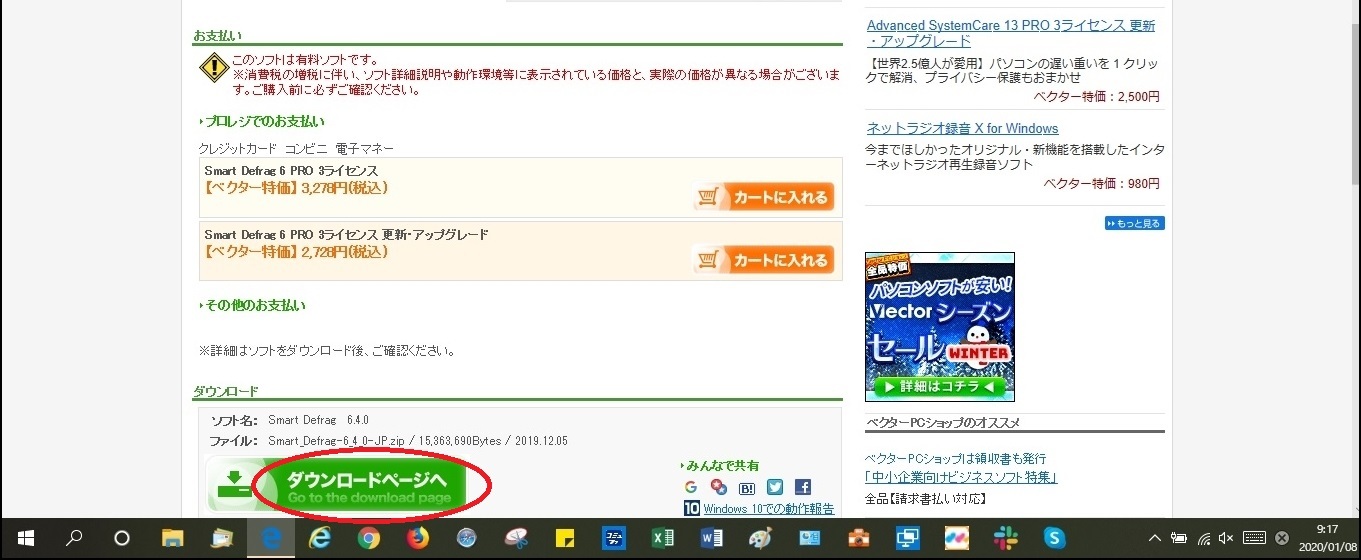Launch Firefox from taskbar
This screenshot has width=1361, height=560.
pos(418,538)
